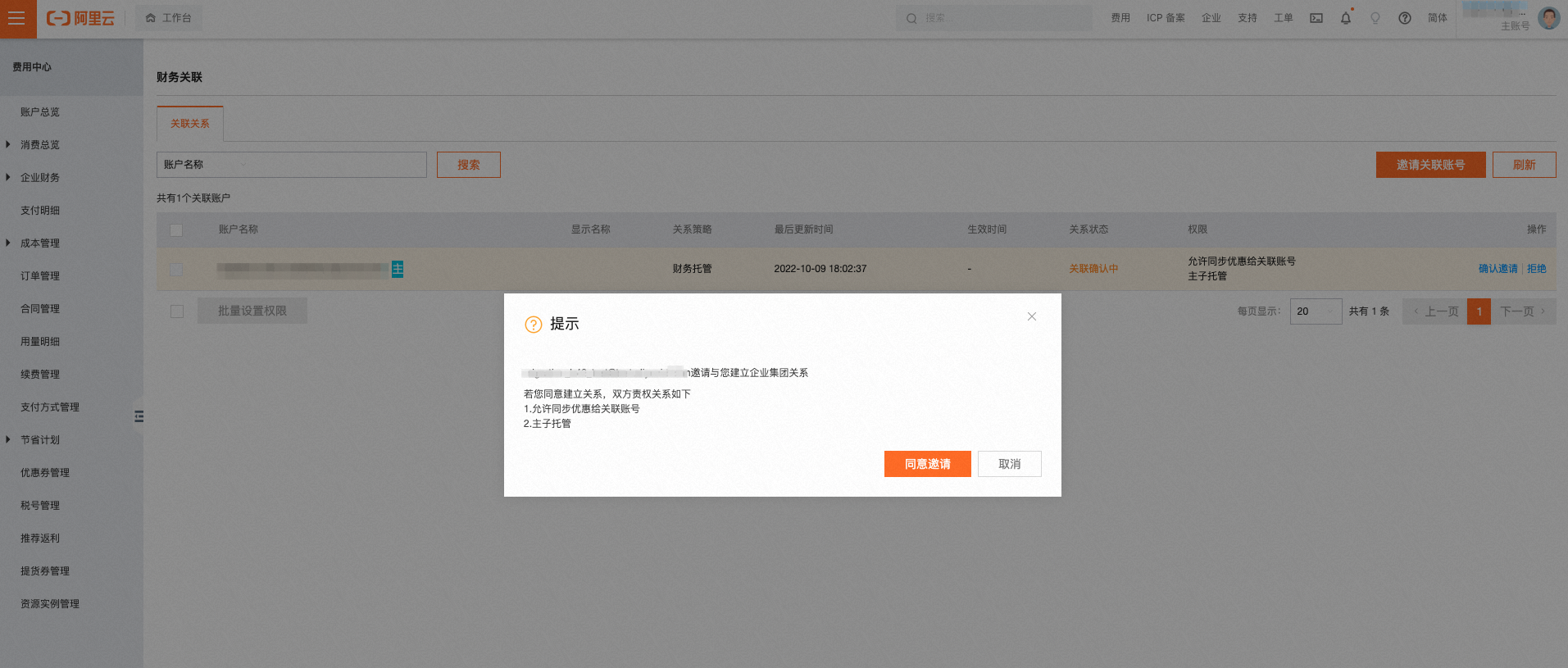Click the Alibaba Cloud logo

point(80,18)
